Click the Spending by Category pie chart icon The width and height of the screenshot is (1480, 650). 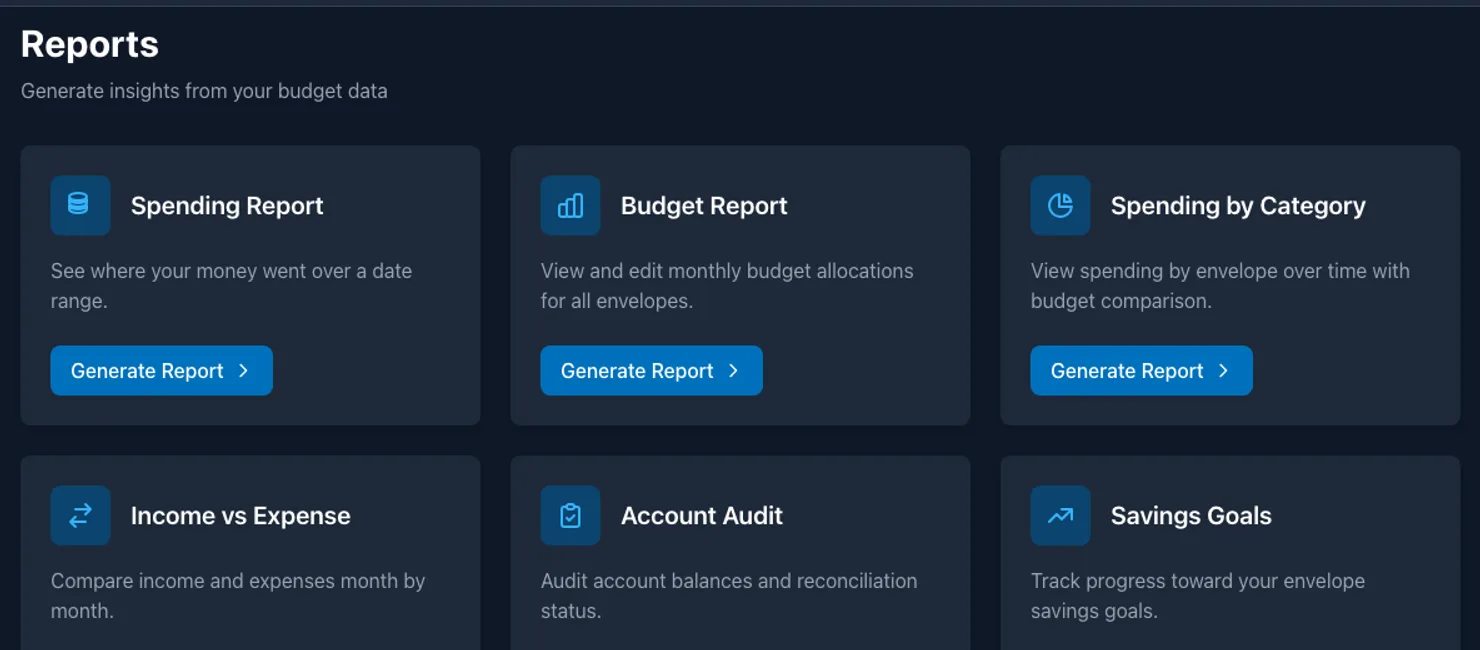(1060, 205)
